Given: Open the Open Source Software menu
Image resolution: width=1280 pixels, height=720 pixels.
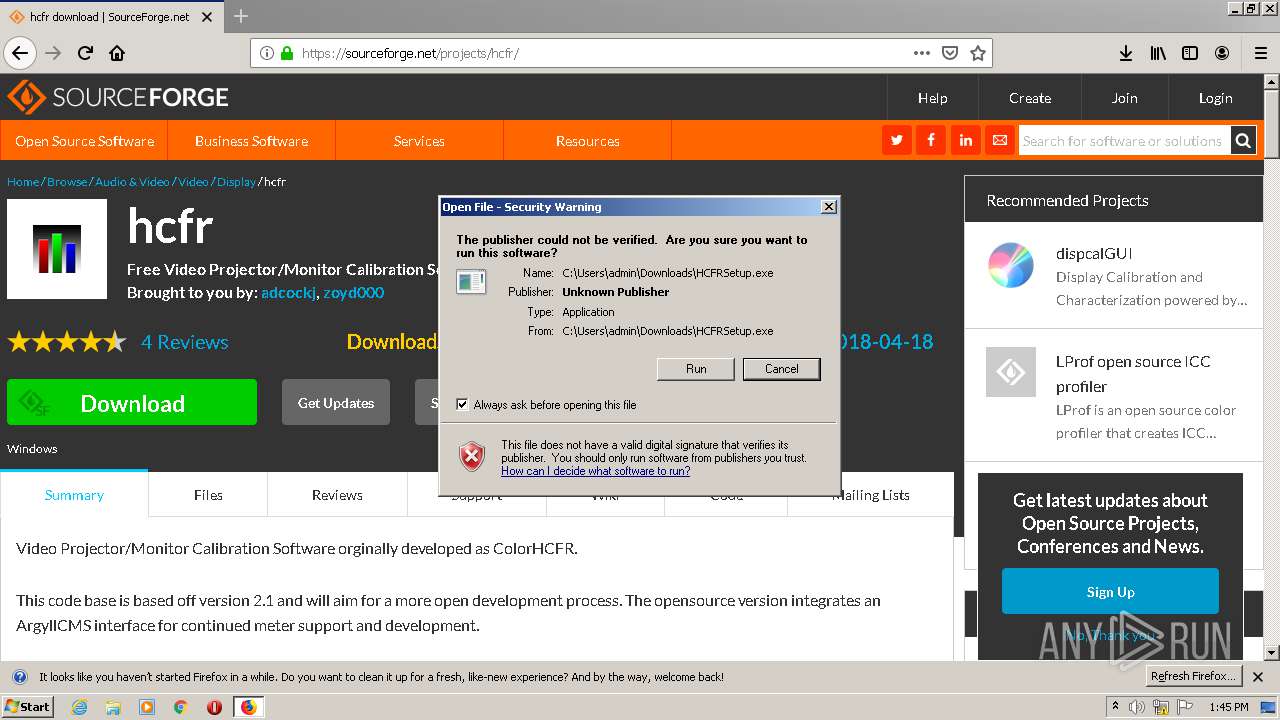Looking at the screenshot, I should pyautogui.click(x=85, y=140).
